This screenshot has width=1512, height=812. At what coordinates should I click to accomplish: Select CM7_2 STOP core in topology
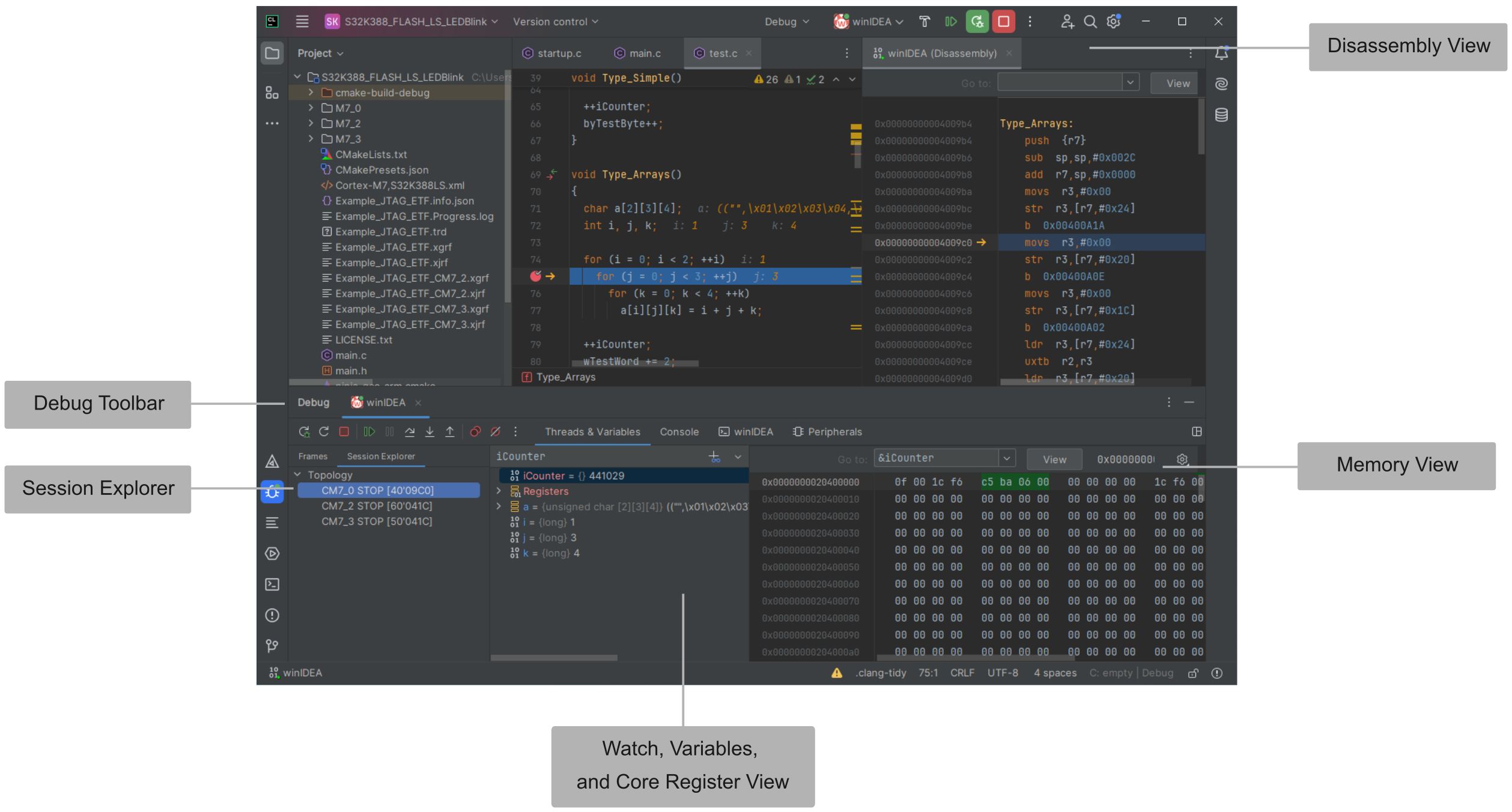tap(377, 506)
